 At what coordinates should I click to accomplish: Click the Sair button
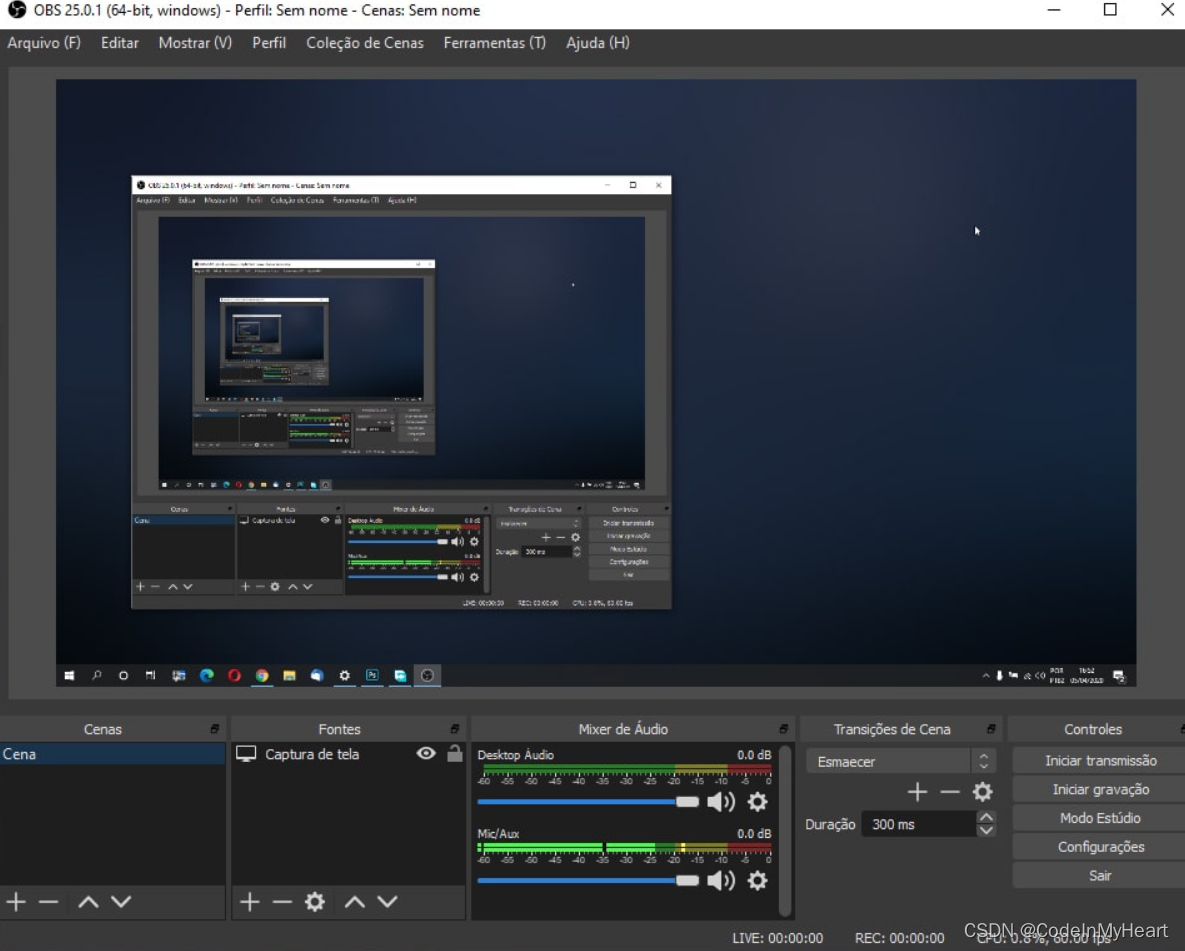pos(1100,875)
